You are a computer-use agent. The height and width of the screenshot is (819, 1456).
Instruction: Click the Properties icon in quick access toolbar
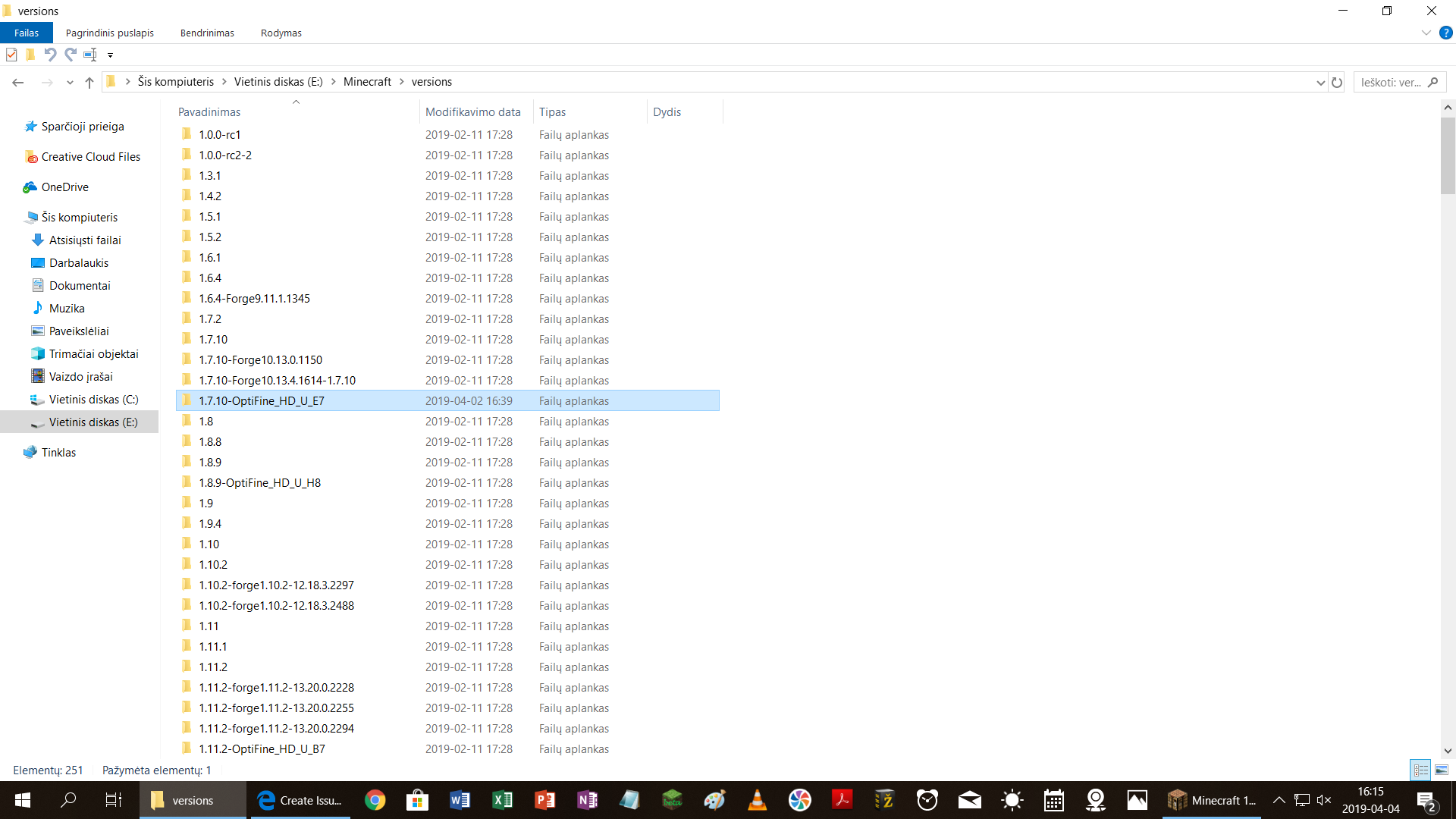pos(11,55)
